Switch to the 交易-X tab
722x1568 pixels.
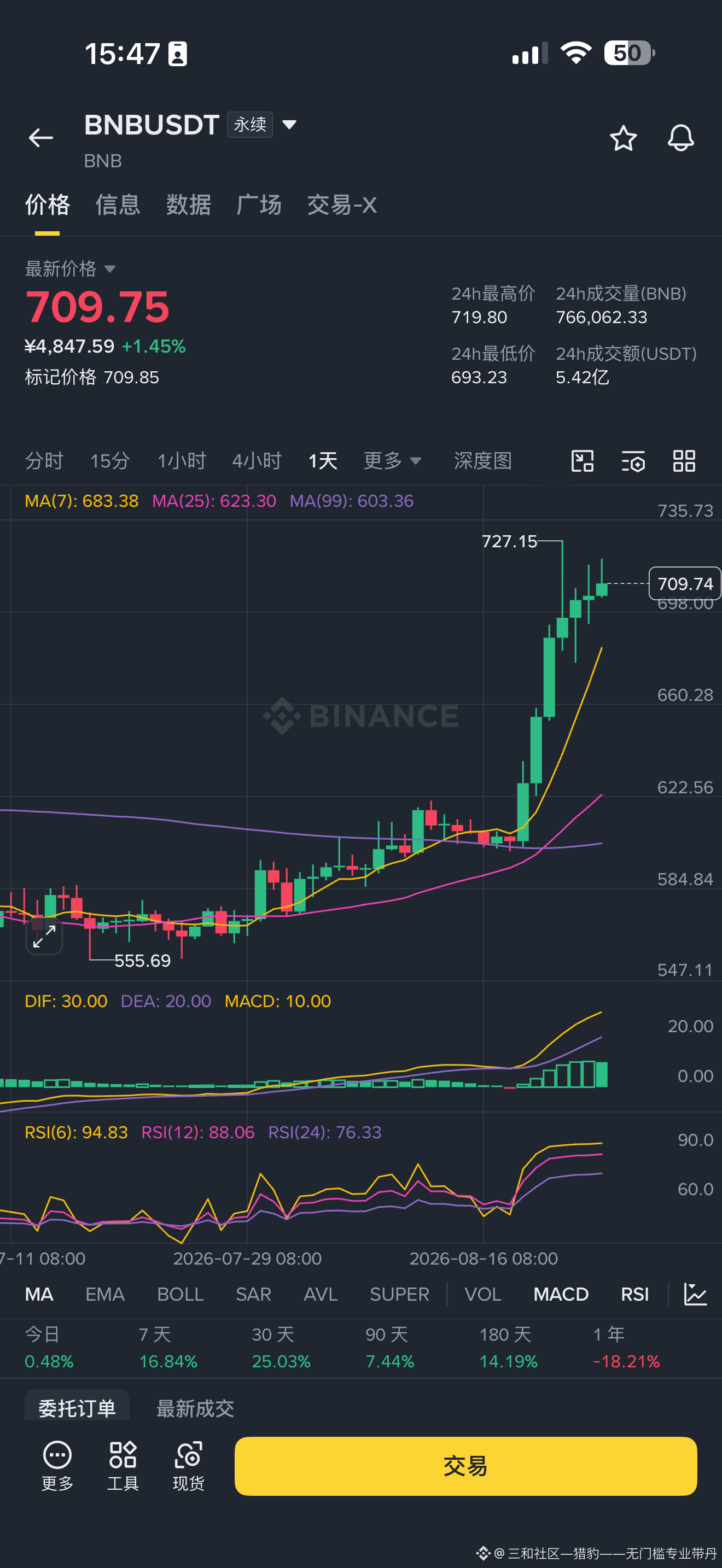tap(341, 205)
